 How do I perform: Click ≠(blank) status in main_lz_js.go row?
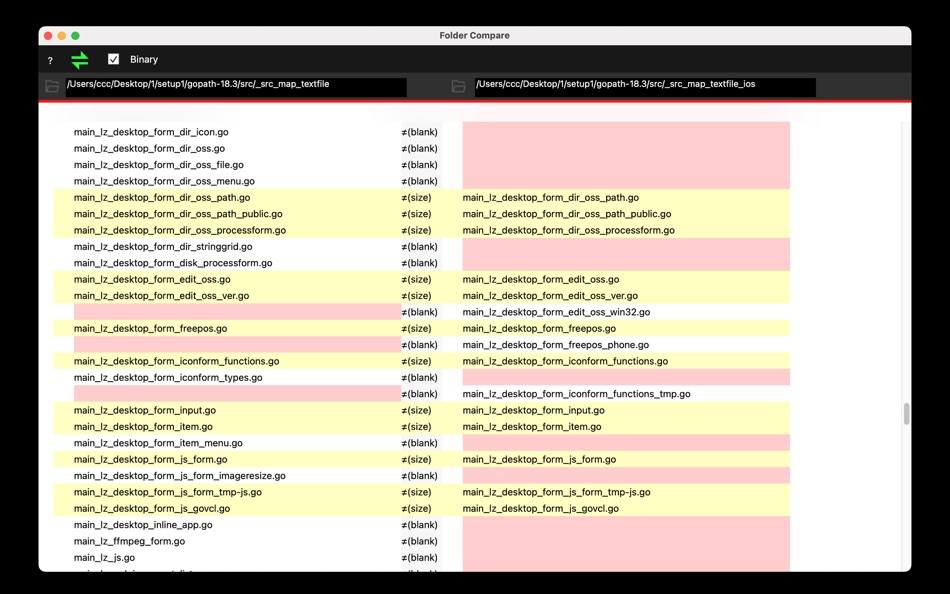point(419,558)
